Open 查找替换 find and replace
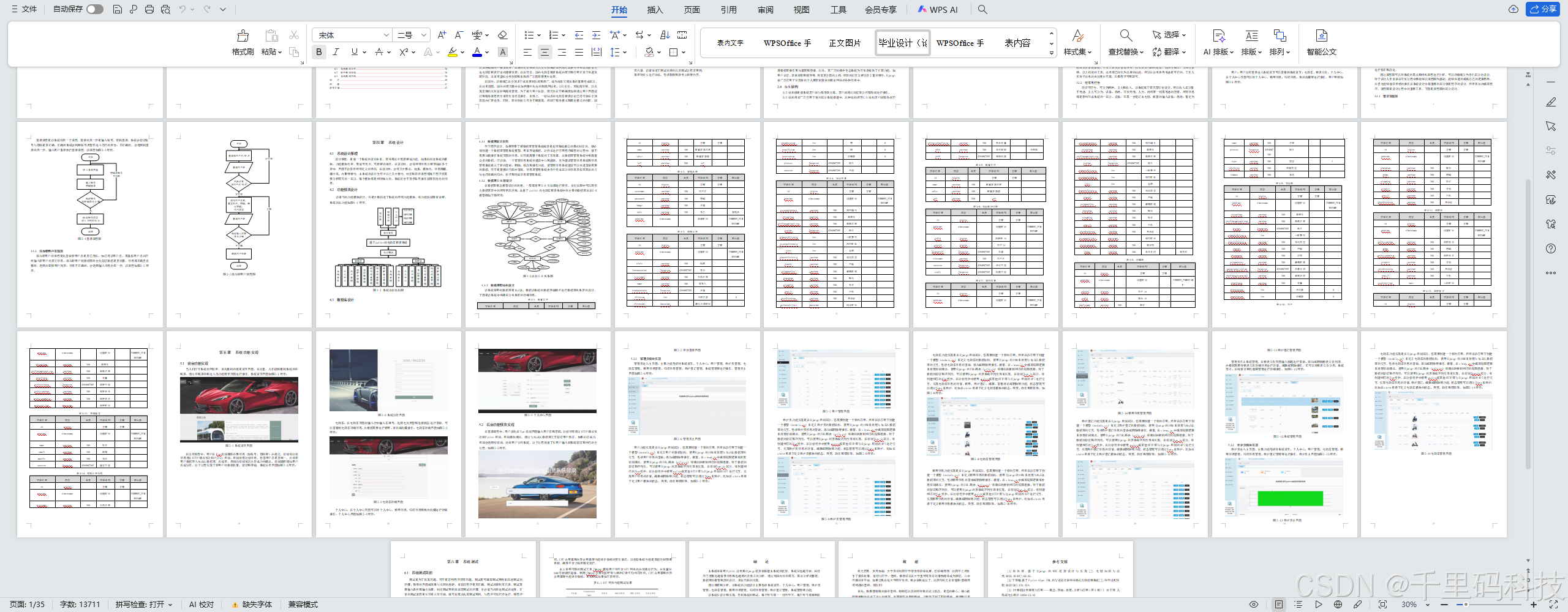The height and width of the screenshot is (612, 1568). pyautogui.click(x=1126, y=43)
